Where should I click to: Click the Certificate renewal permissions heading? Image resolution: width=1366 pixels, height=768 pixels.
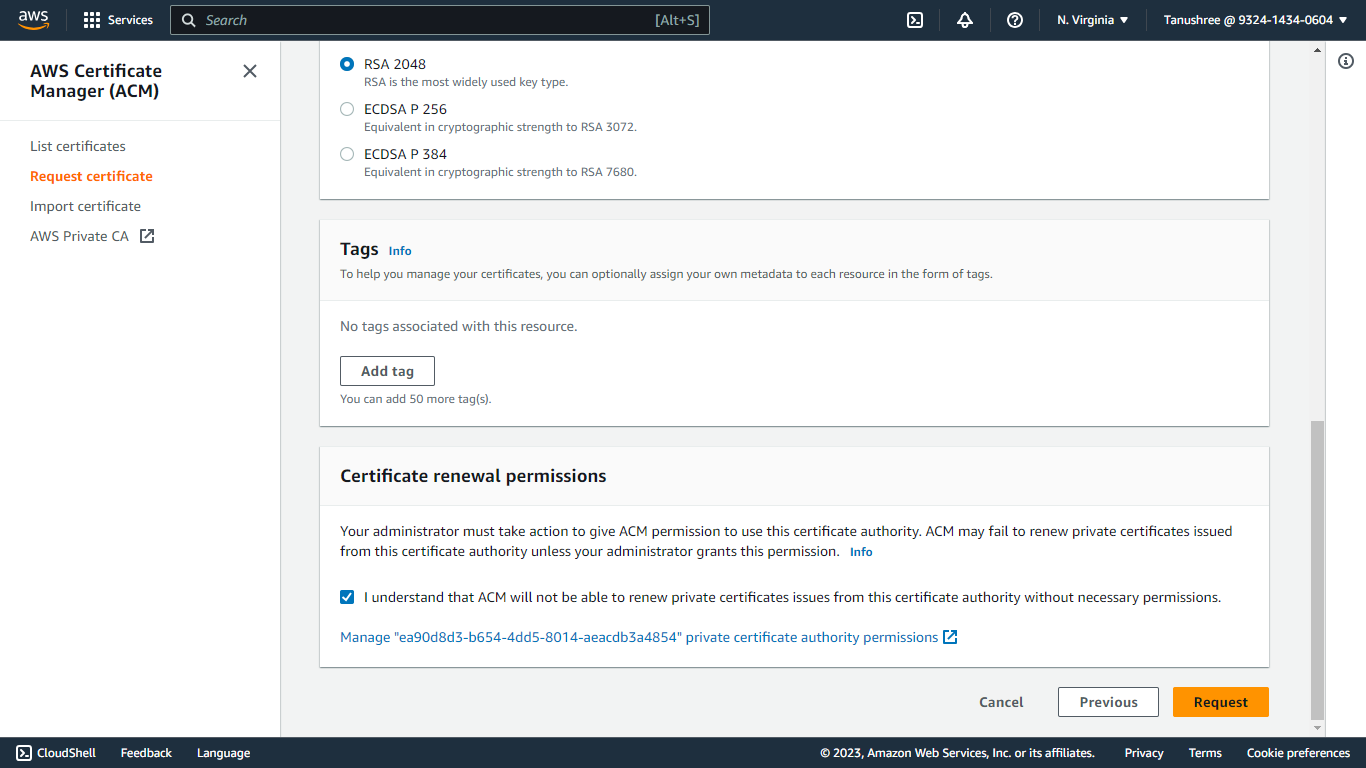473,476
